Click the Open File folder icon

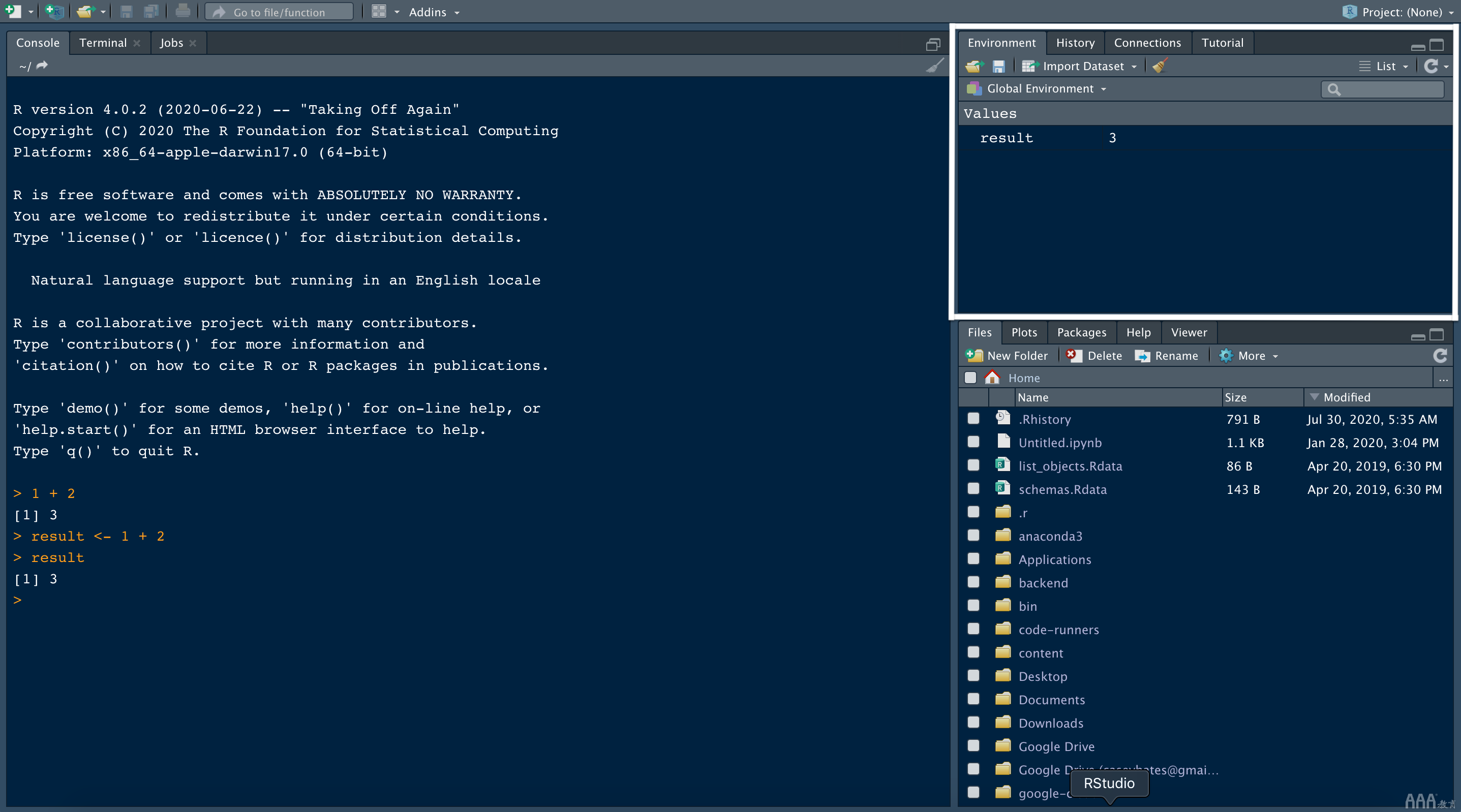tap(85, 11)
